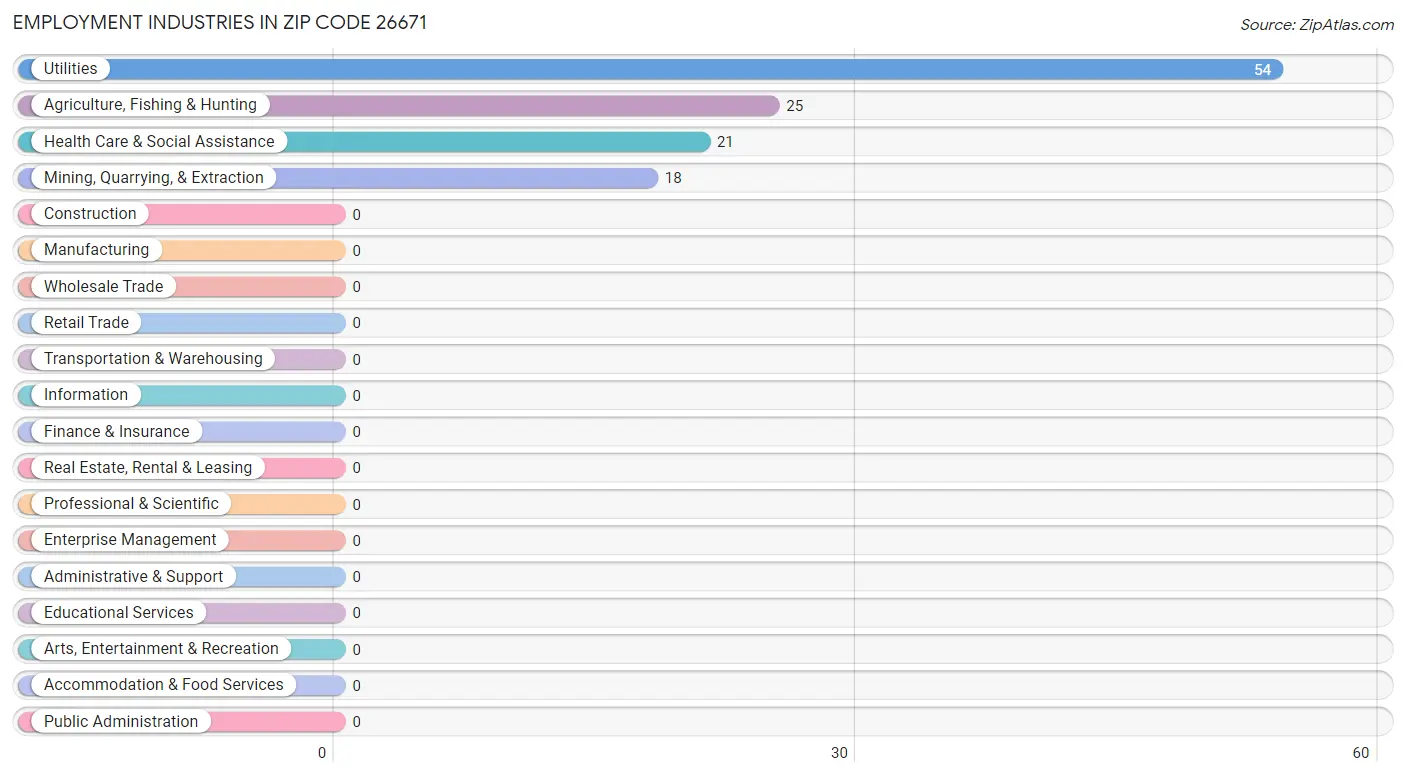Click the zero value beside Public Administration bar

pos(356,722)
